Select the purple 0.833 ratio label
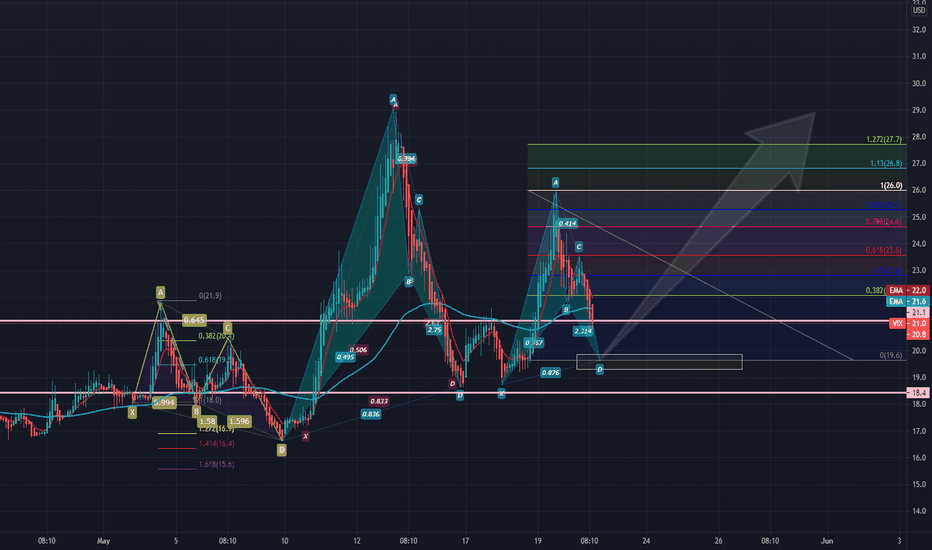Screen dimensions: 932x550 coord(379,401)
